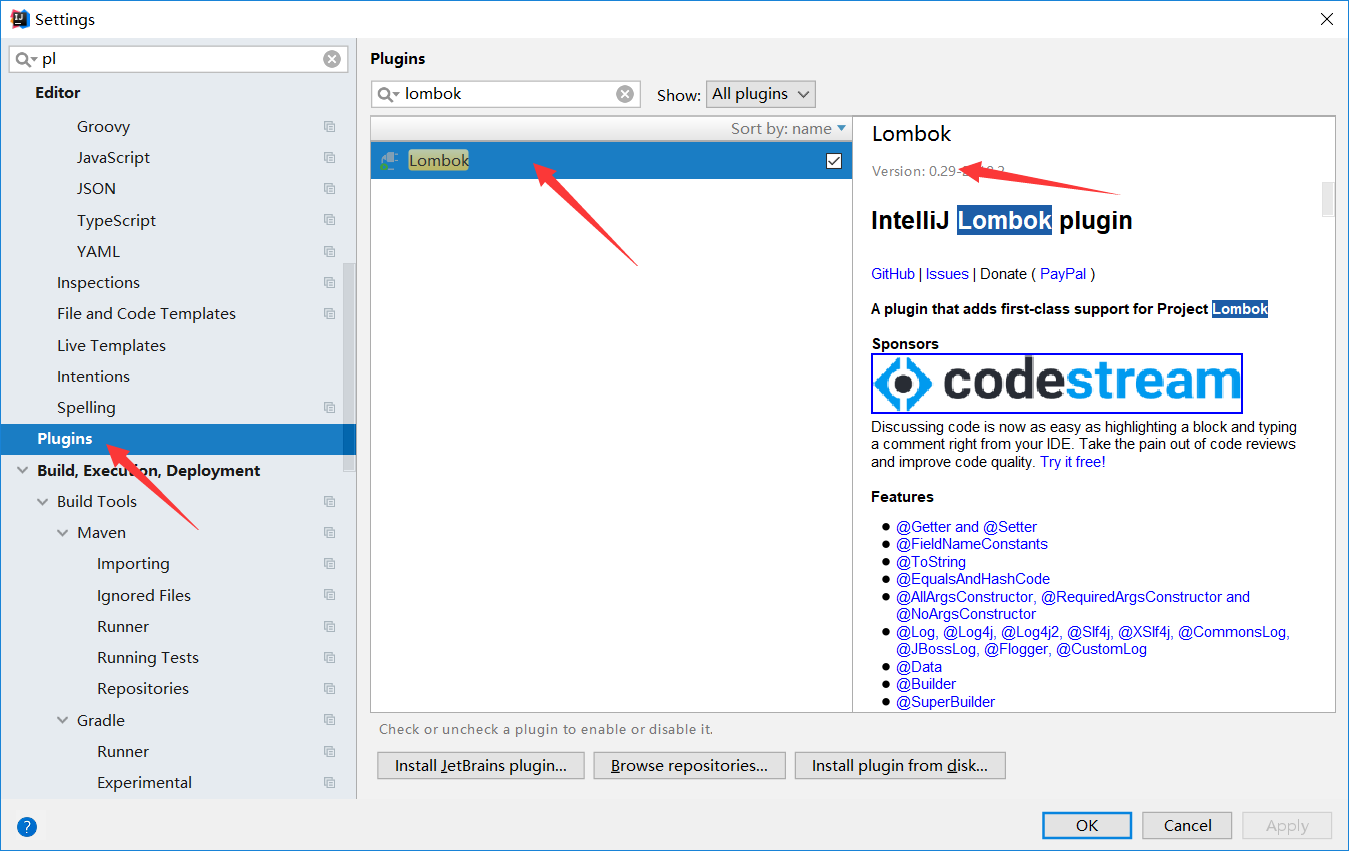Clear the settings search field text
1349x851 pixels.
tap(332, 59)
